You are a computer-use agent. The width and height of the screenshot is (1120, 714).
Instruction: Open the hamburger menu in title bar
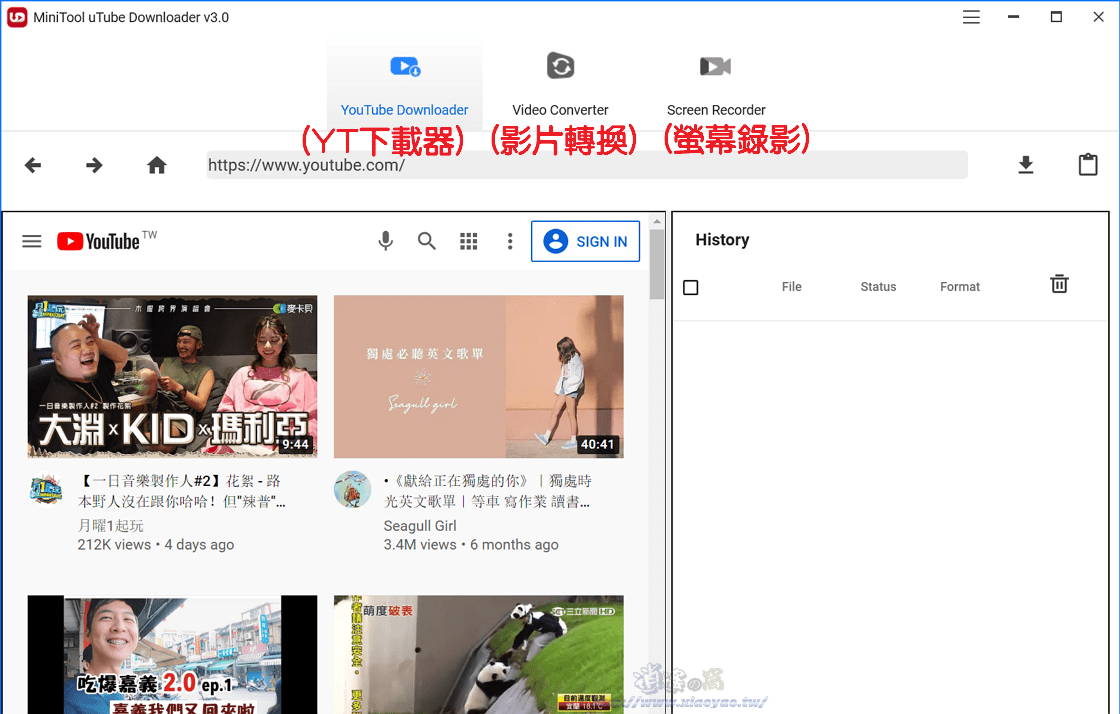pyautogui.click(x=971, y=17)
